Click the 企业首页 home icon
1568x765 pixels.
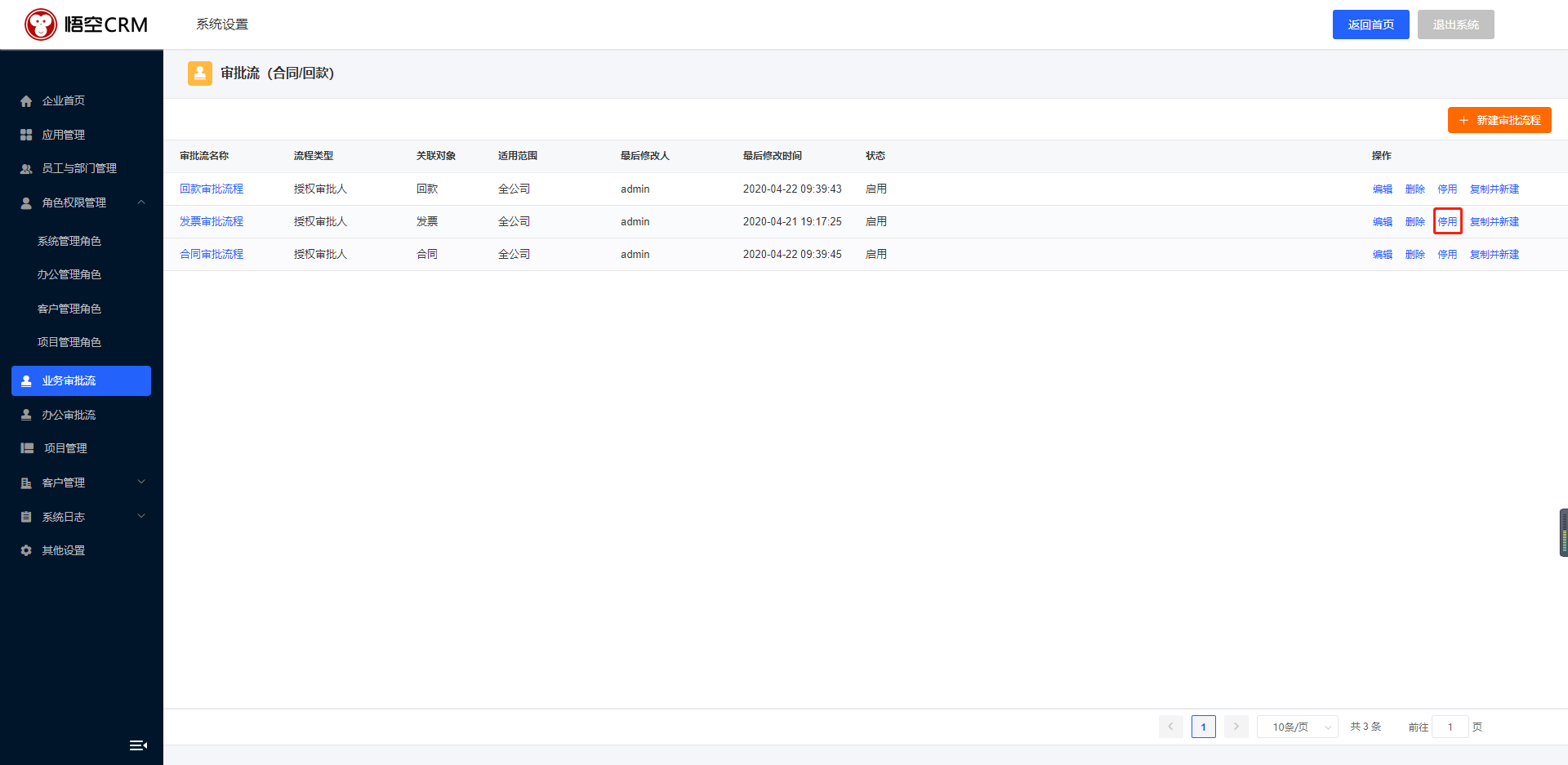tap(26, 101)
